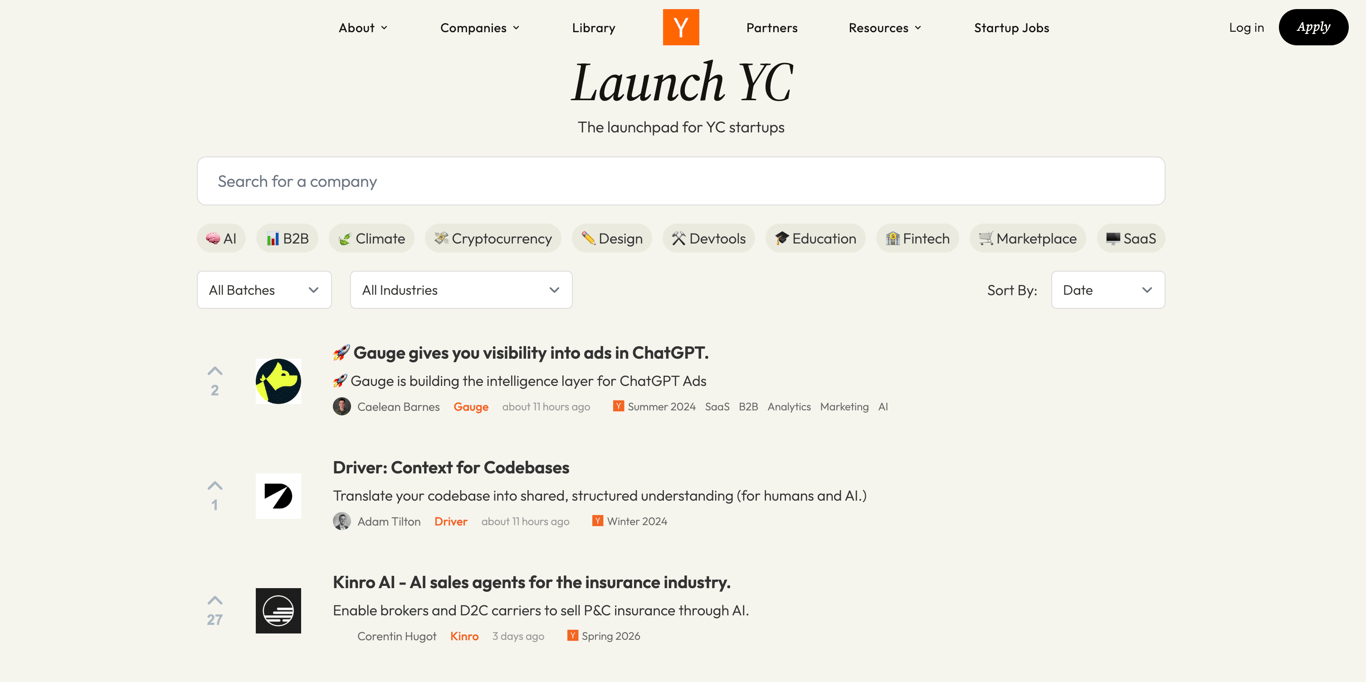
Task: Click the SaaS tag on Gauge post
Action: [x=717, y=407]
